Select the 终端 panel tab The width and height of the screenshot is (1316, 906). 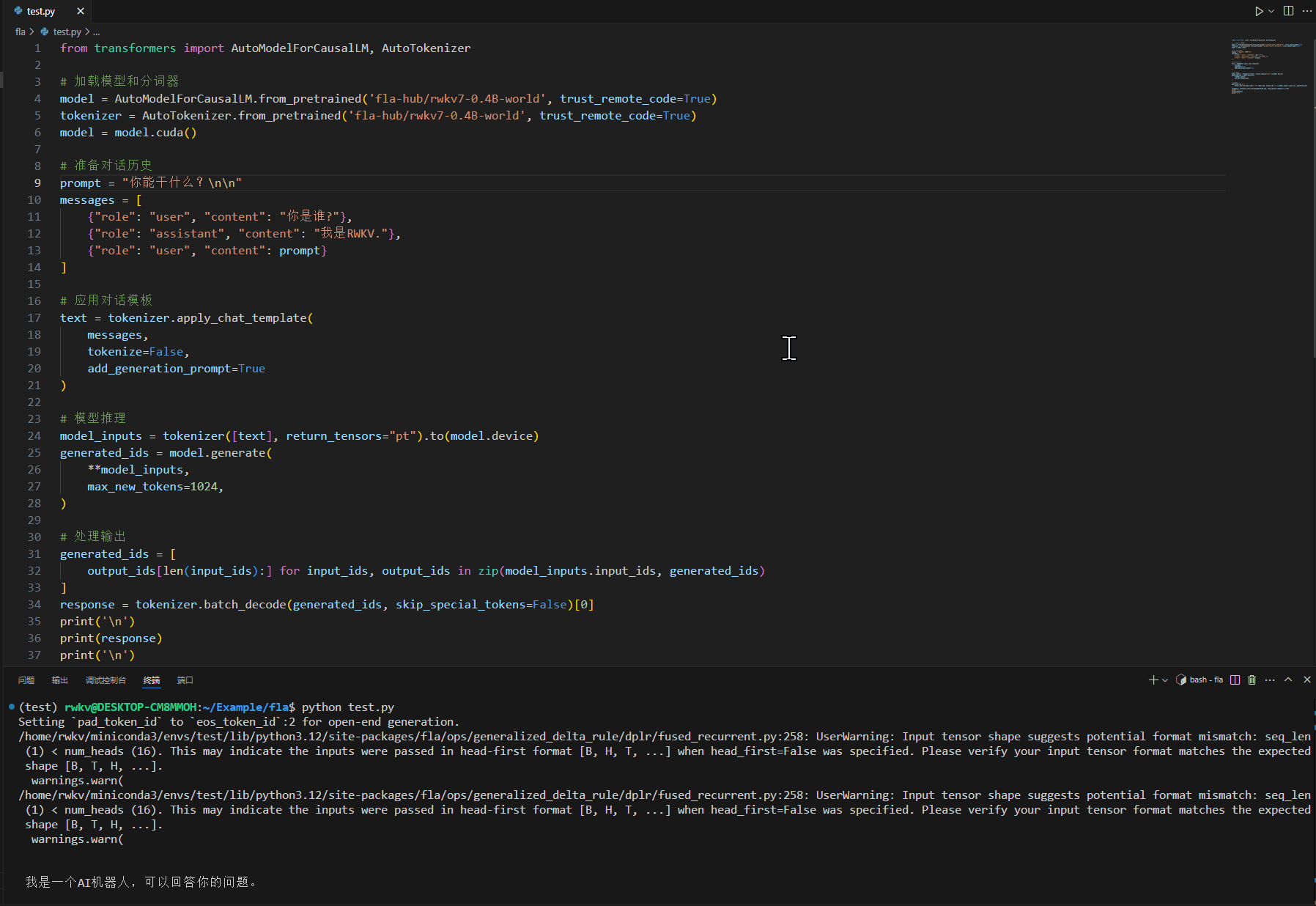[x=152, y=680]
